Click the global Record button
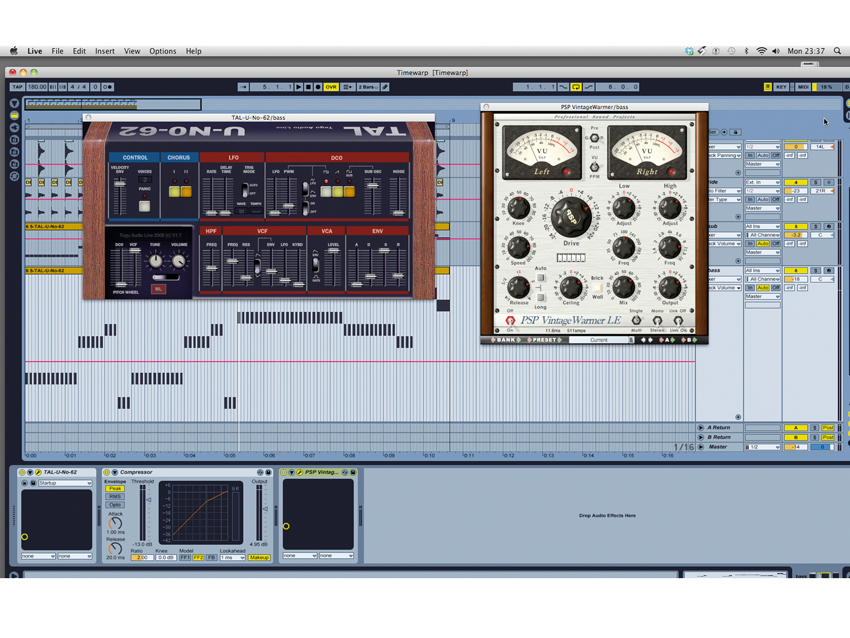The image size is (850, 638). [x=318, y=87]
